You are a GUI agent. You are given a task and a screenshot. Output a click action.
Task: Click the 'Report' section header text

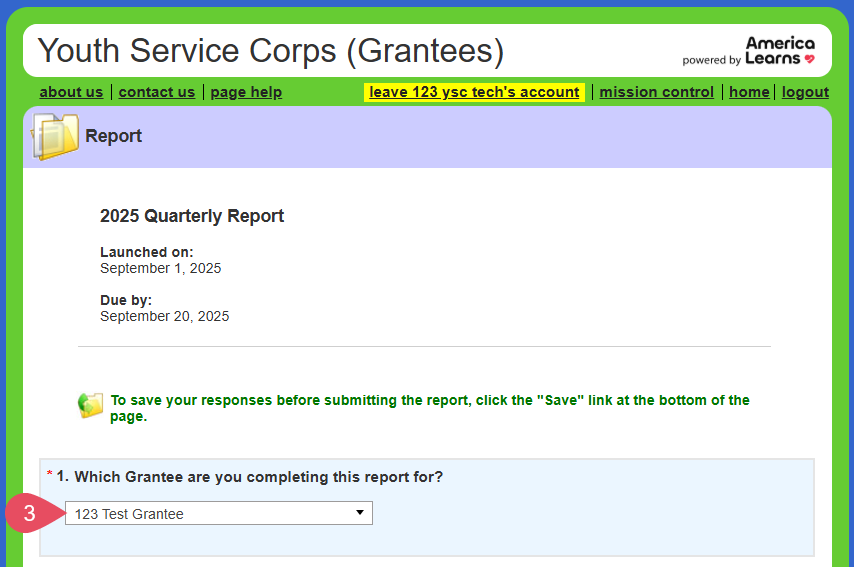[x=113, y=136]
